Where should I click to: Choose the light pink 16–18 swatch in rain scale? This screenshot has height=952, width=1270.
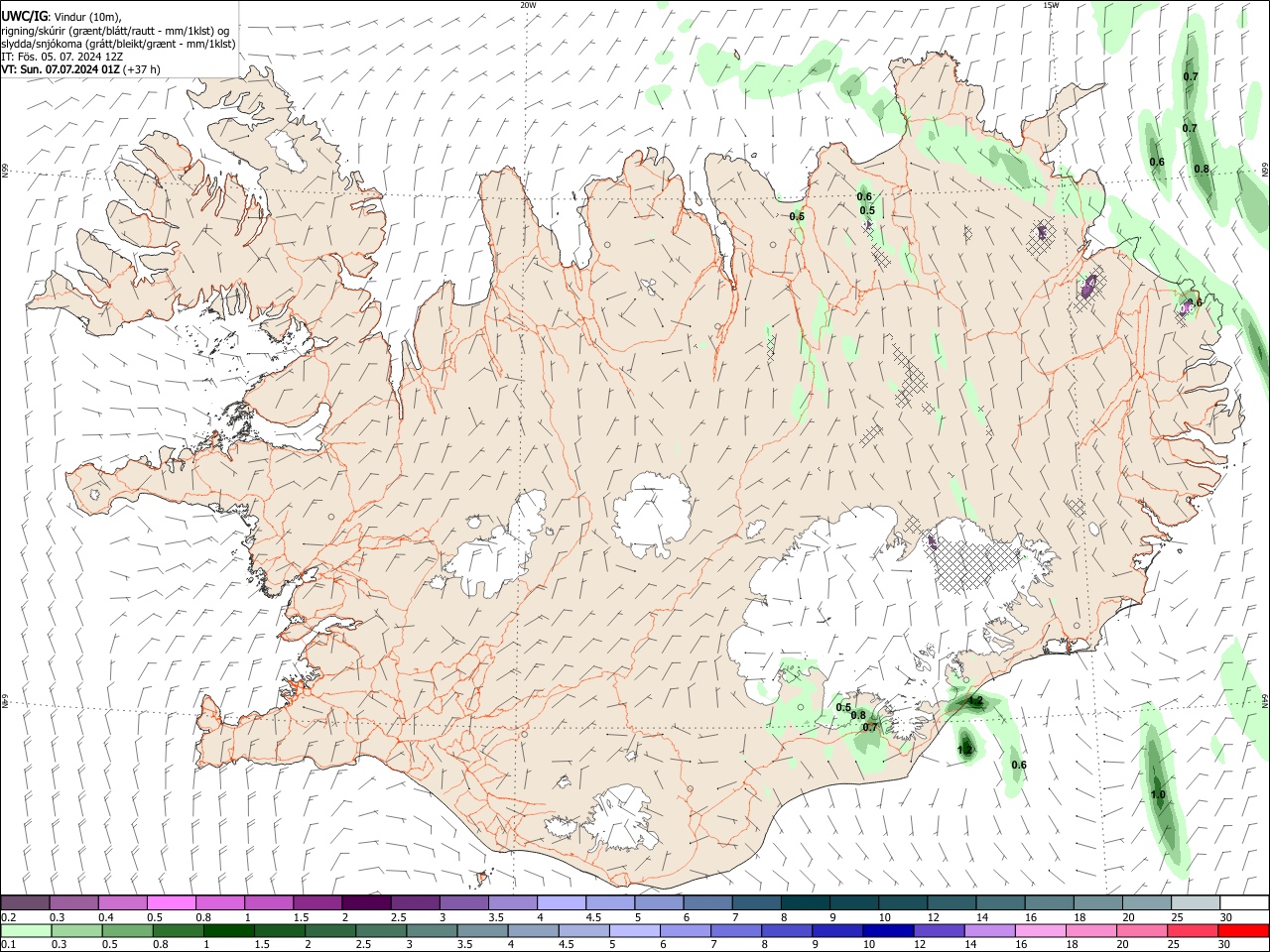1041,930
